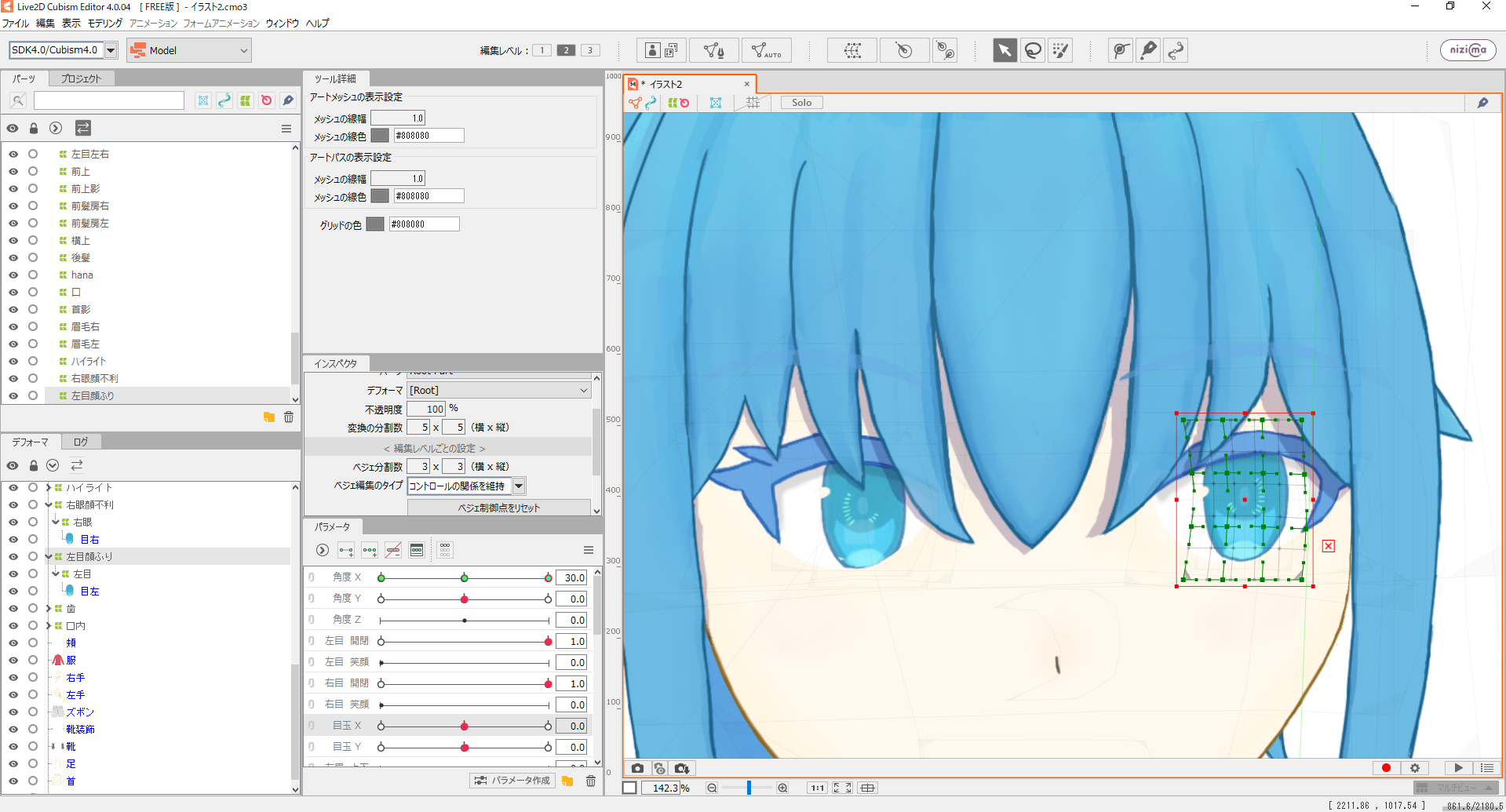Image resolution: width=1506 pixels, height=812 pixels.
Task: Click the delete key icon in parameters
Action: coord(393,550)
